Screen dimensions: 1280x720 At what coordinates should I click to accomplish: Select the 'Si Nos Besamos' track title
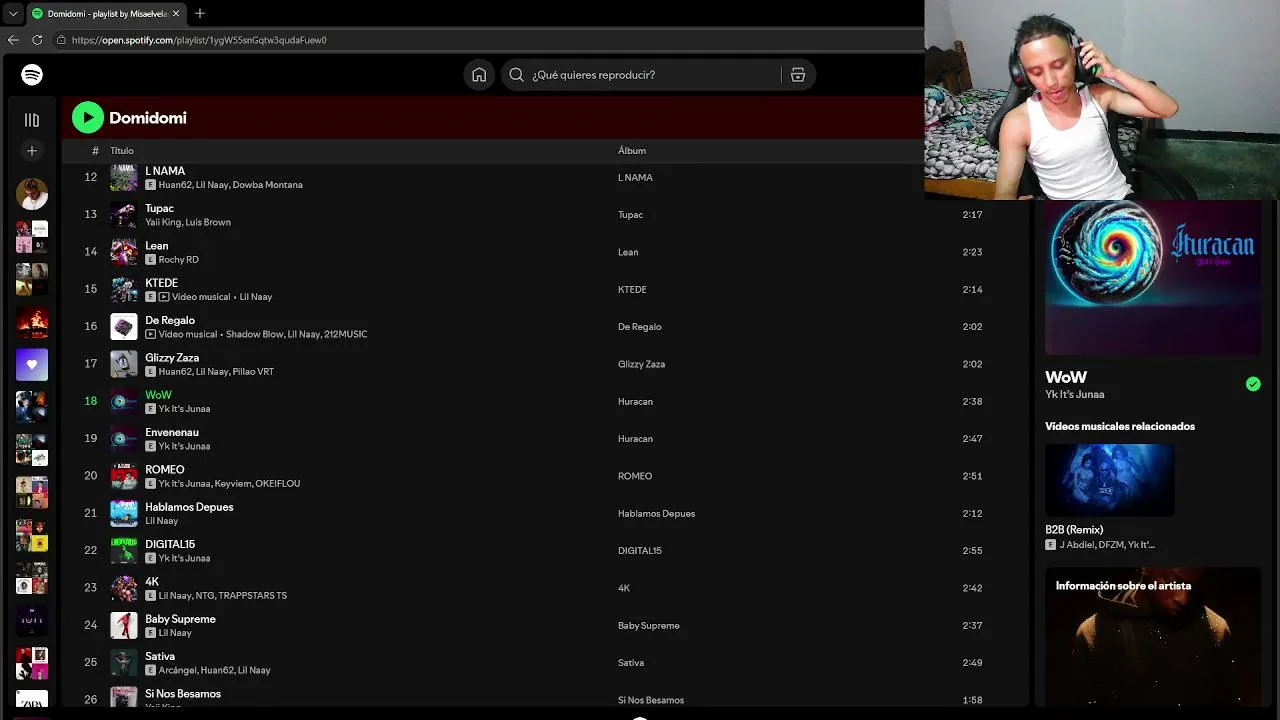click(183, 694)
